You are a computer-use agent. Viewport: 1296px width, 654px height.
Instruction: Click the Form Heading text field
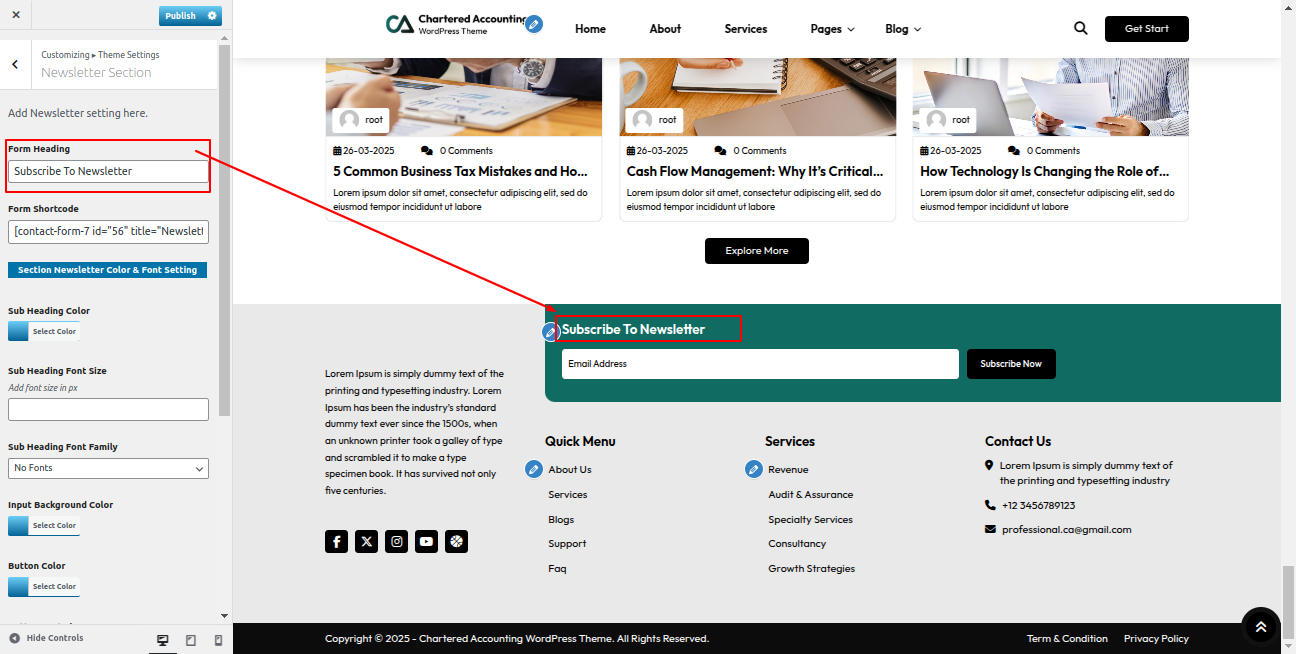pyautogui.click(x=108, y=172)
